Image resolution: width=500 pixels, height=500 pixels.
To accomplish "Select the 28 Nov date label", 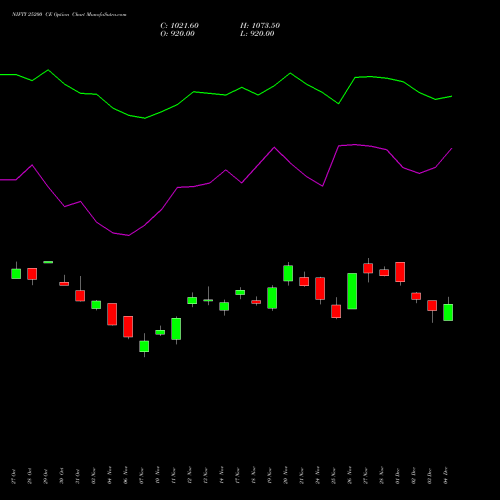I will pos(382,476).
